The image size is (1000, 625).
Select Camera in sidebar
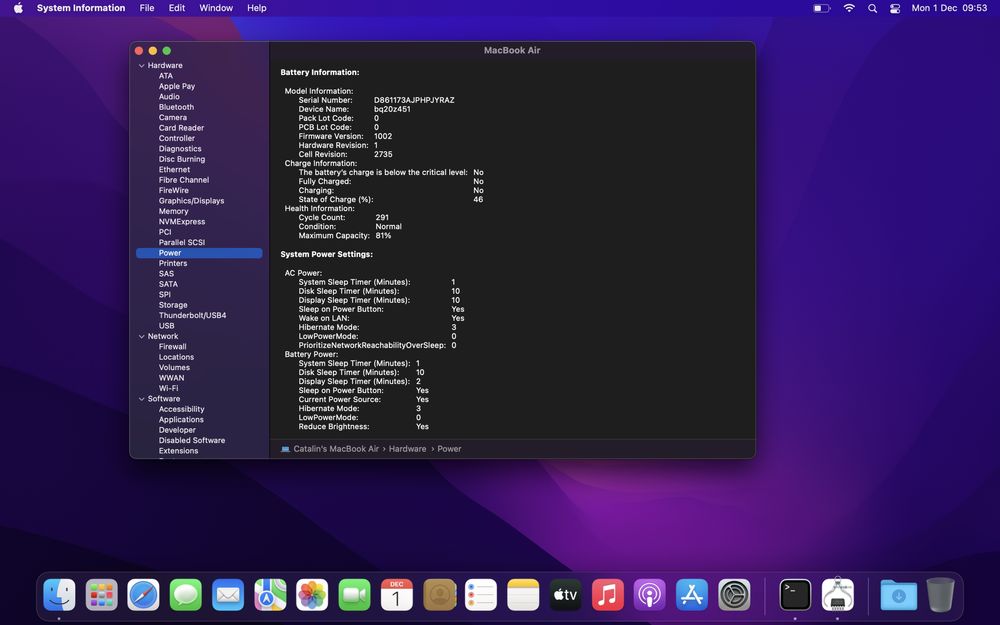tap(173, 117)
